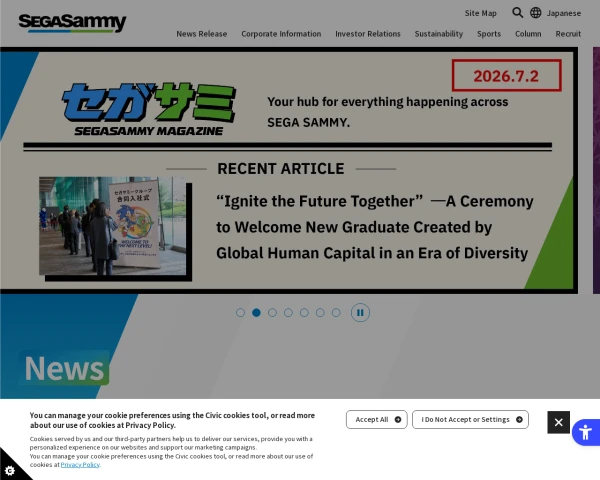Select the second carousel slide dot
Image resolution: width=600 pixels, height=480 pixels.
[256, 313]
